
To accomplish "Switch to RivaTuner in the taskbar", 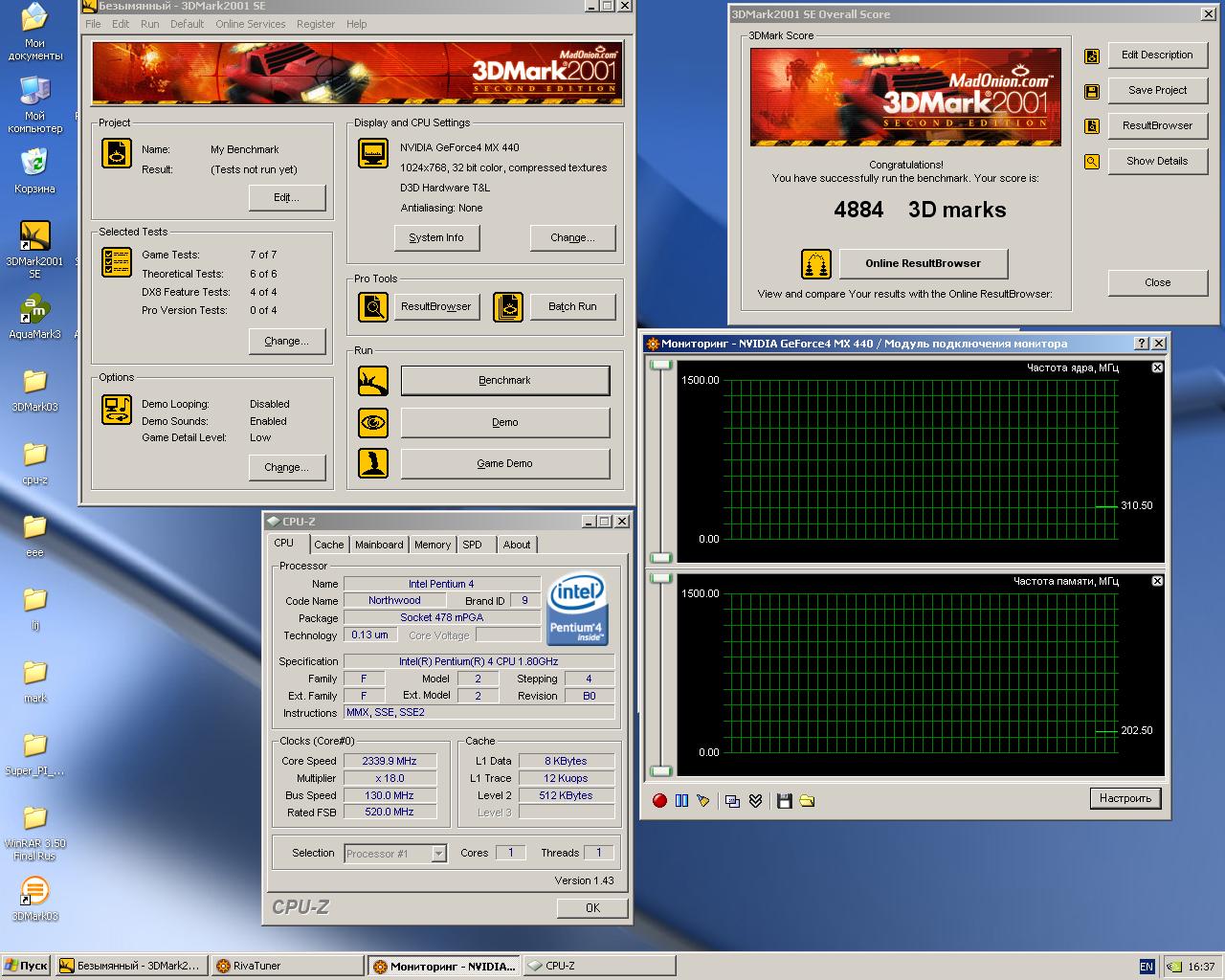I will pyautogui.click(x=288, y=967).
